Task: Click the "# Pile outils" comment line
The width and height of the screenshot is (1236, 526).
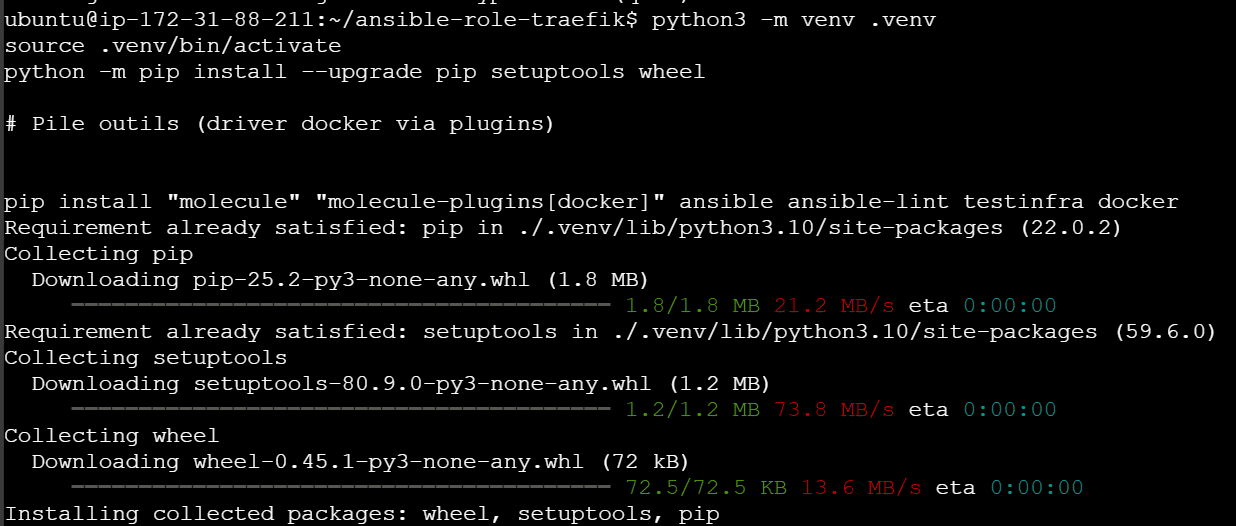Action: tap(279, 124)
